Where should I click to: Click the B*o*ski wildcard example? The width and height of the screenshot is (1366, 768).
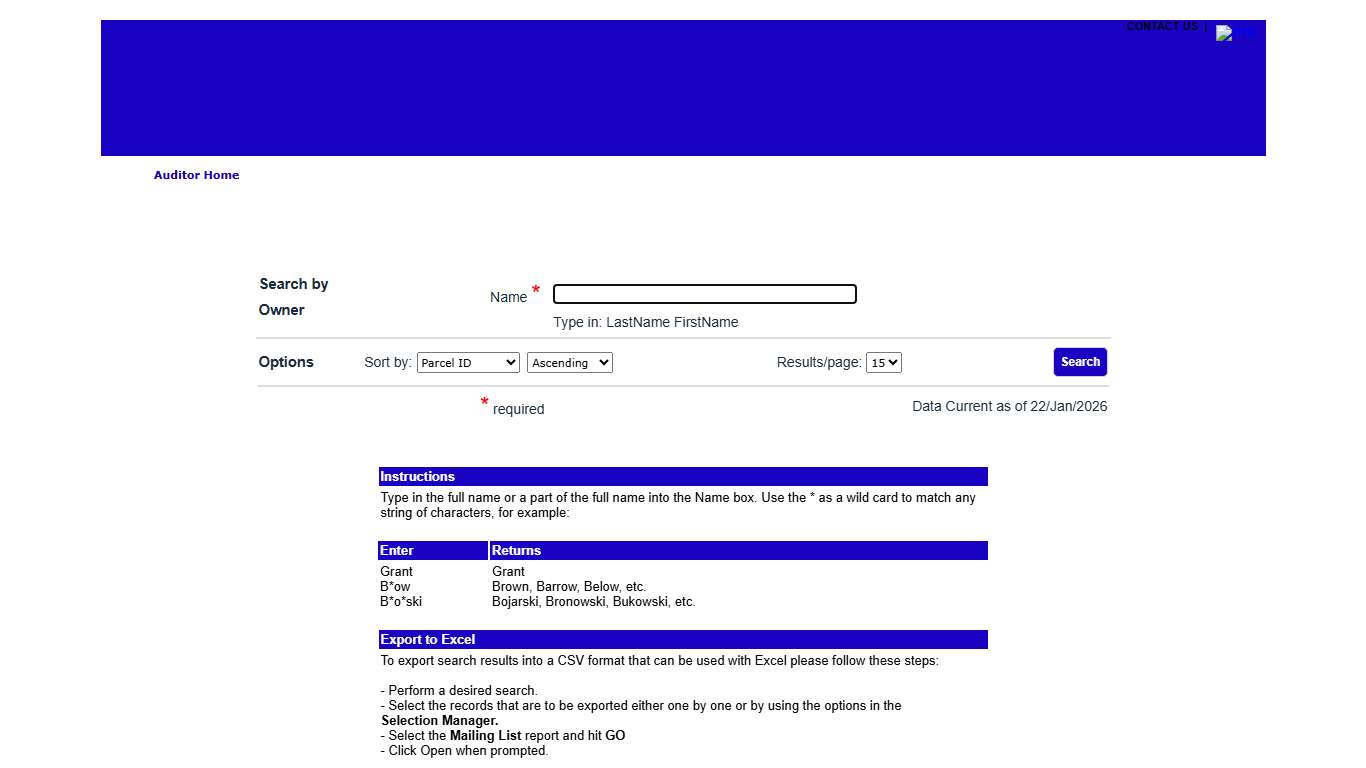(401, 602)
